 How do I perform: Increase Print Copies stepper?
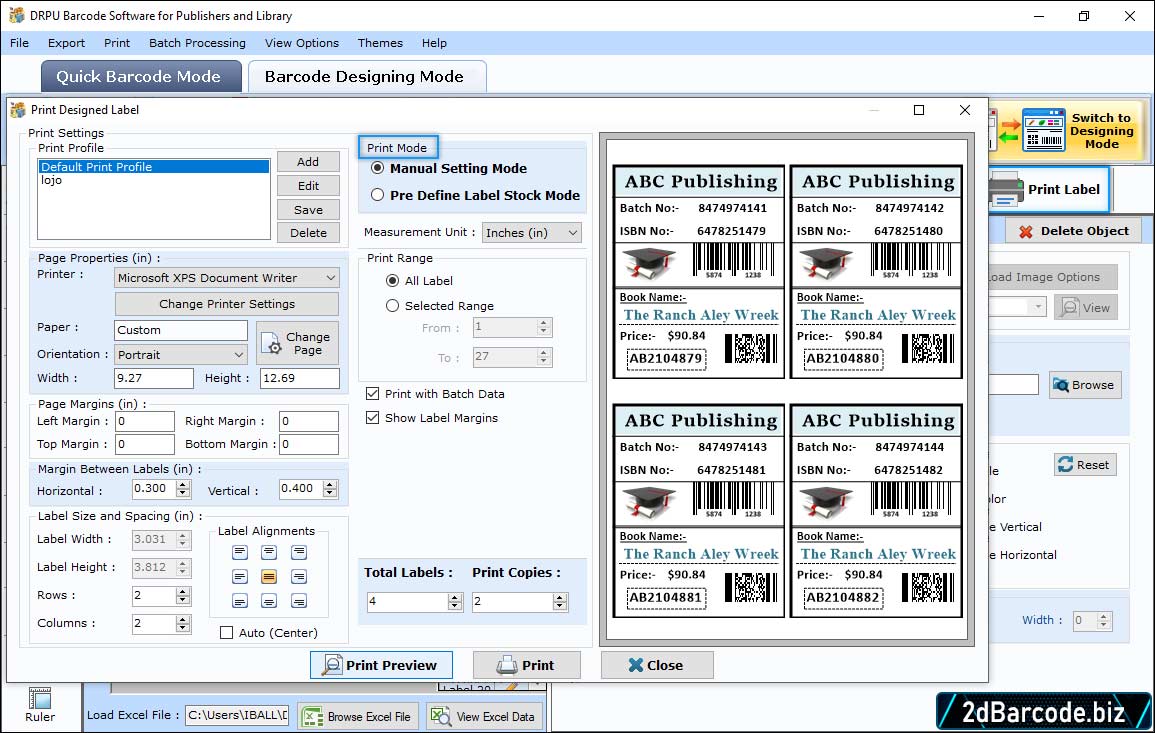tap(561, 597)
